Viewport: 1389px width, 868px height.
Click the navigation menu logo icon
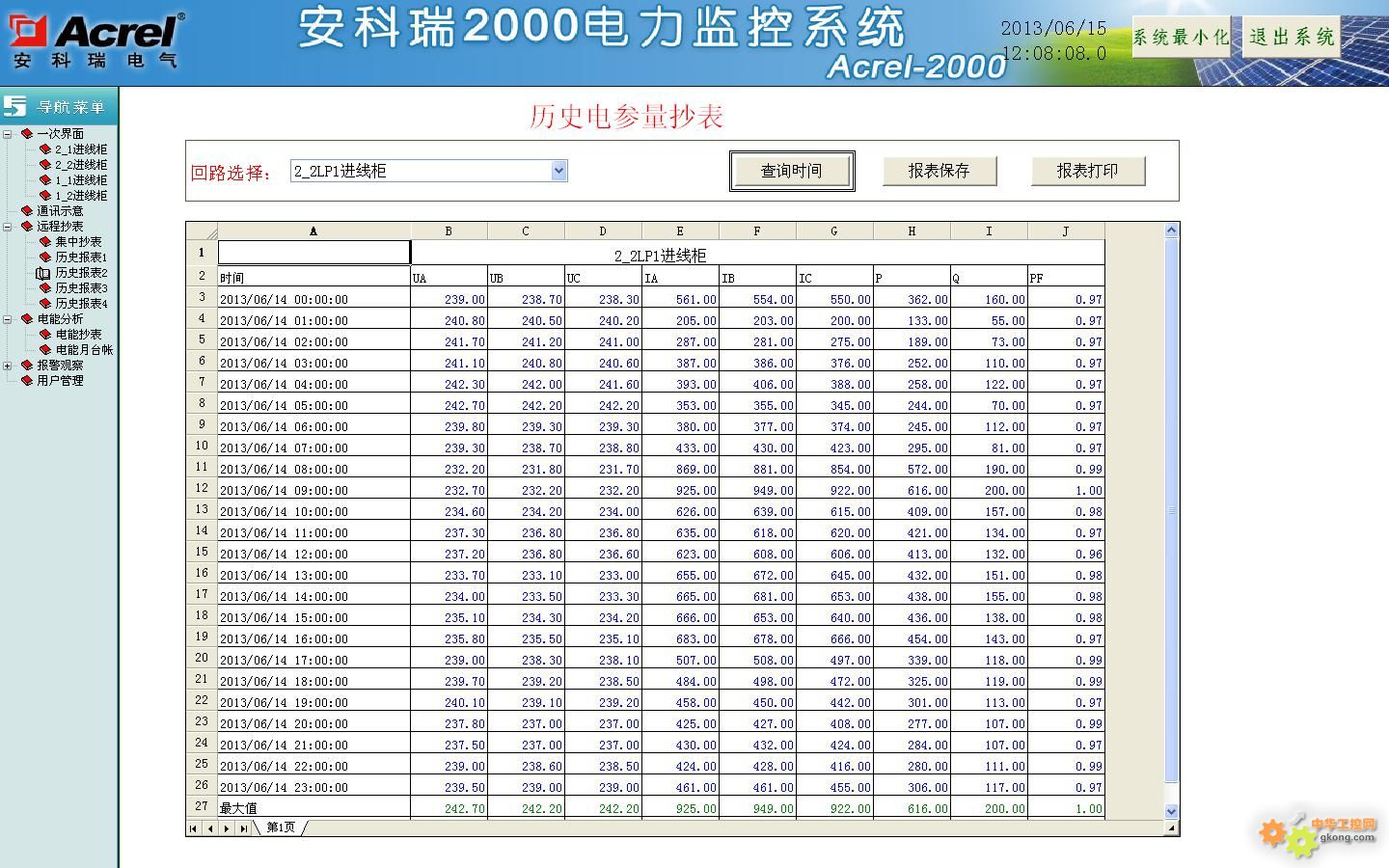[15, 106]
